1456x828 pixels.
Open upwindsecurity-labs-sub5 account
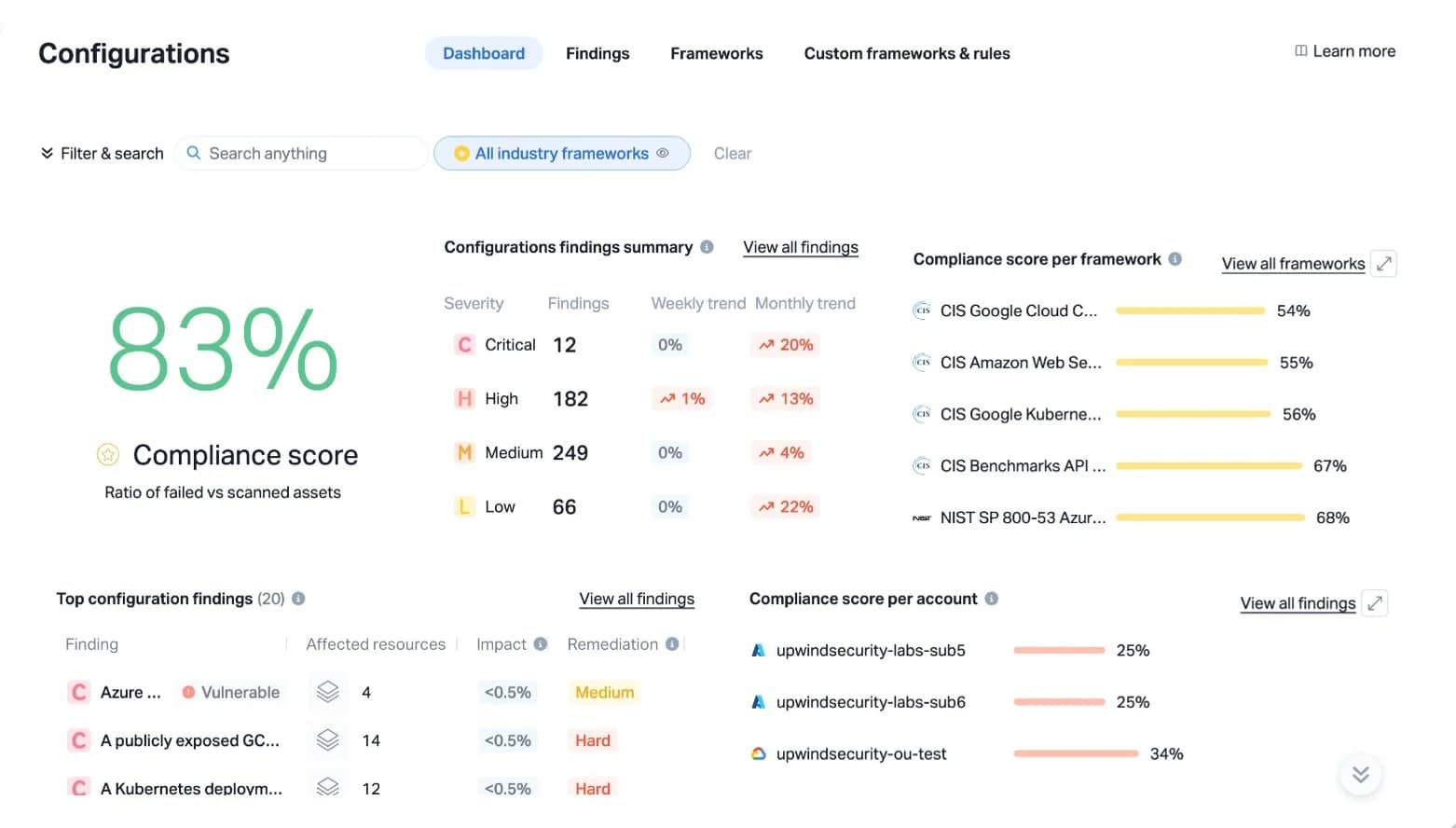tap(871, 651)
